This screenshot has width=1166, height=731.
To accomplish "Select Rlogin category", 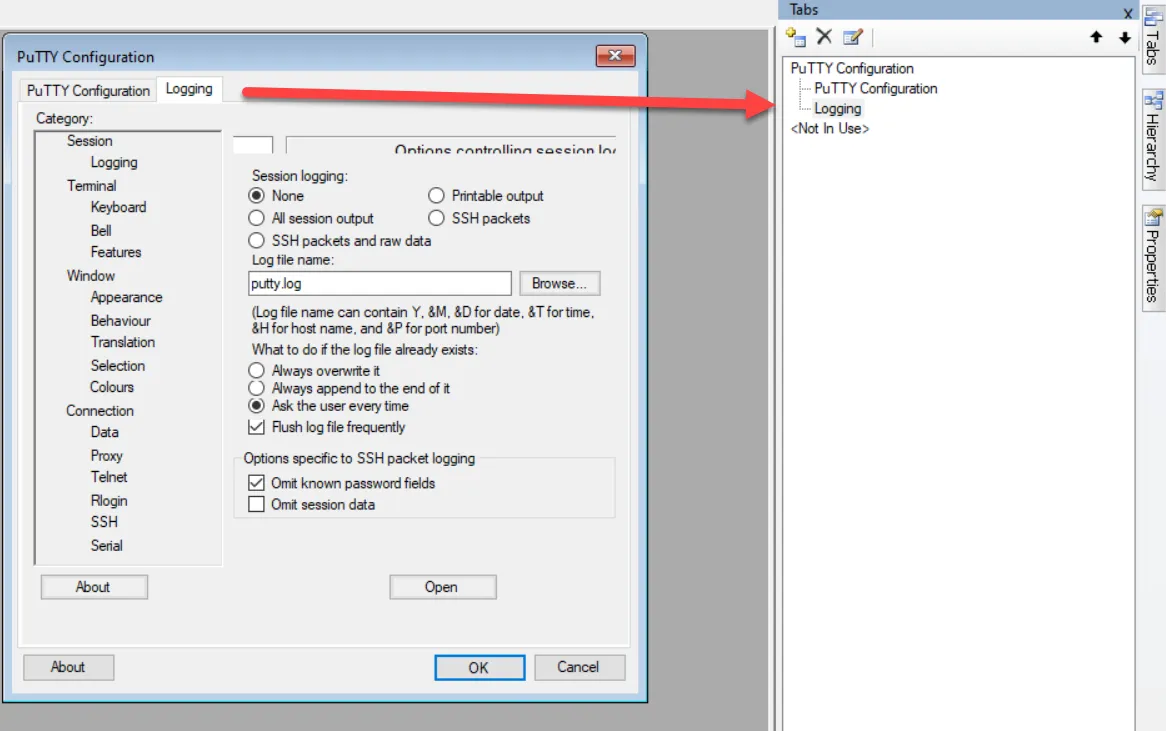I will (x=109, y=500).
